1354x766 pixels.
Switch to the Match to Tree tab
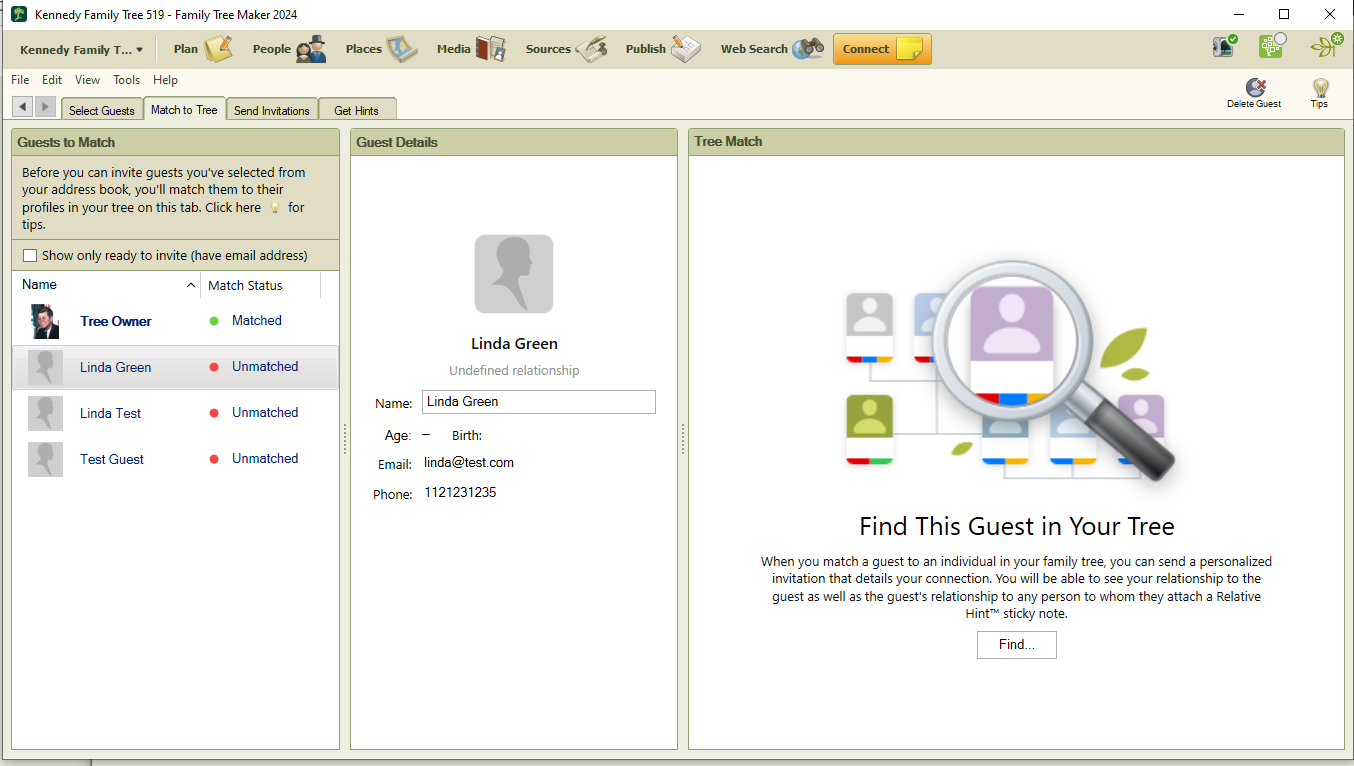[184, 109]
